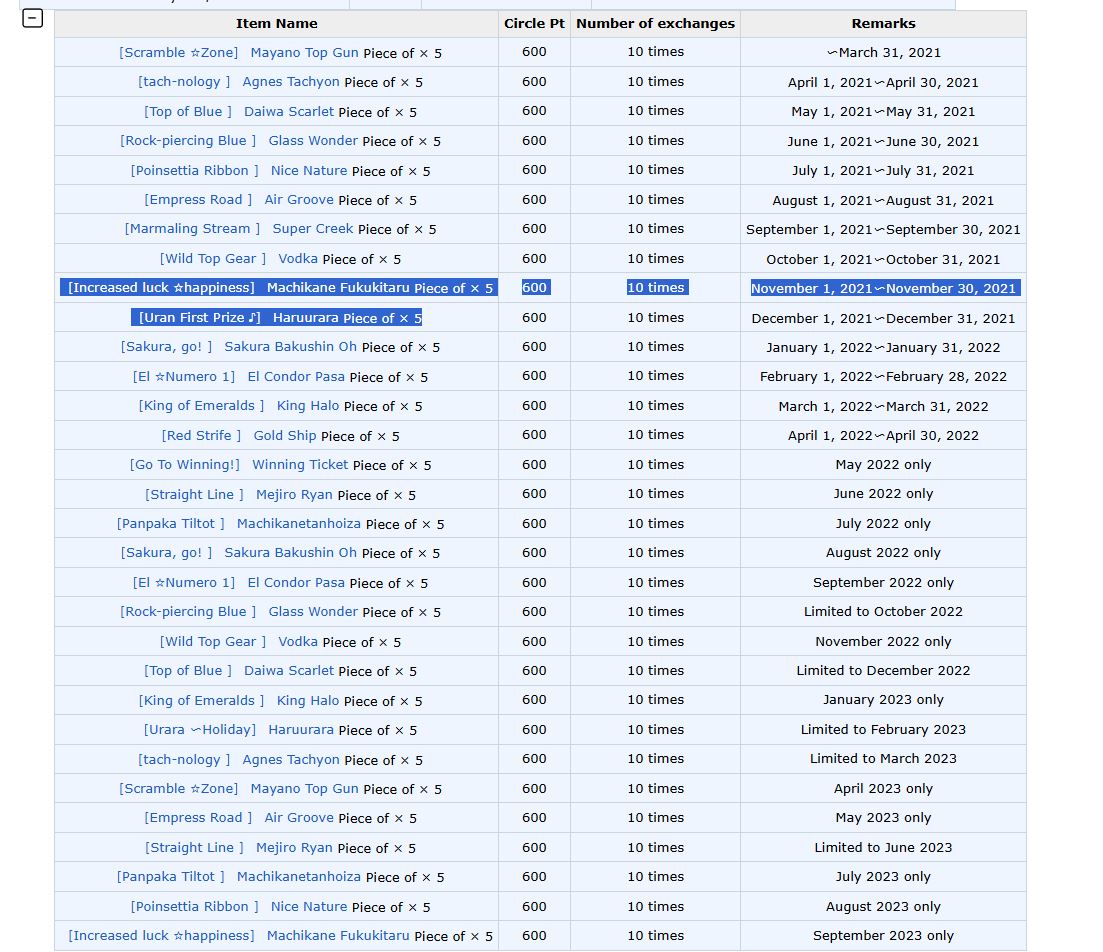Open [Rock-piercing Blue] link in June 2021 row
The height and width of the screenshot is (952, 1103).
click(188, 141)
